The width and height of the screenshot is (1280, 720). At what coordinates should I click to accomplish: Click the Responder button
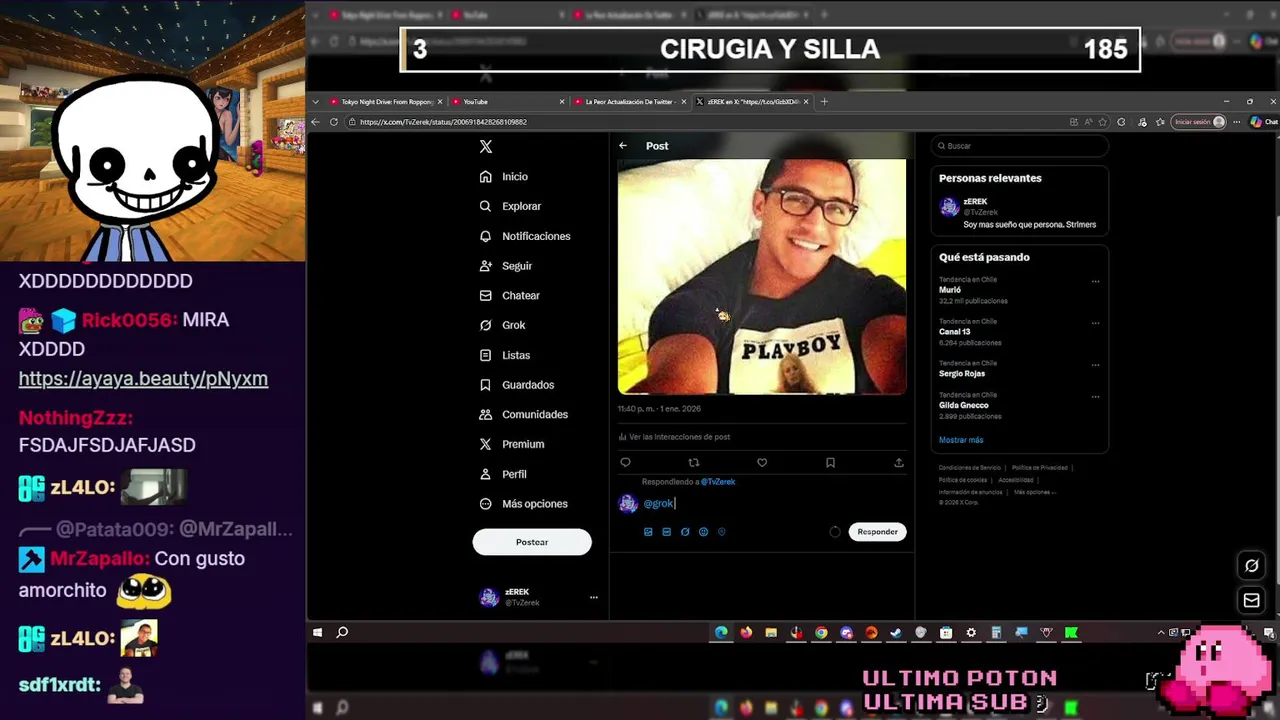coord(877,532)
